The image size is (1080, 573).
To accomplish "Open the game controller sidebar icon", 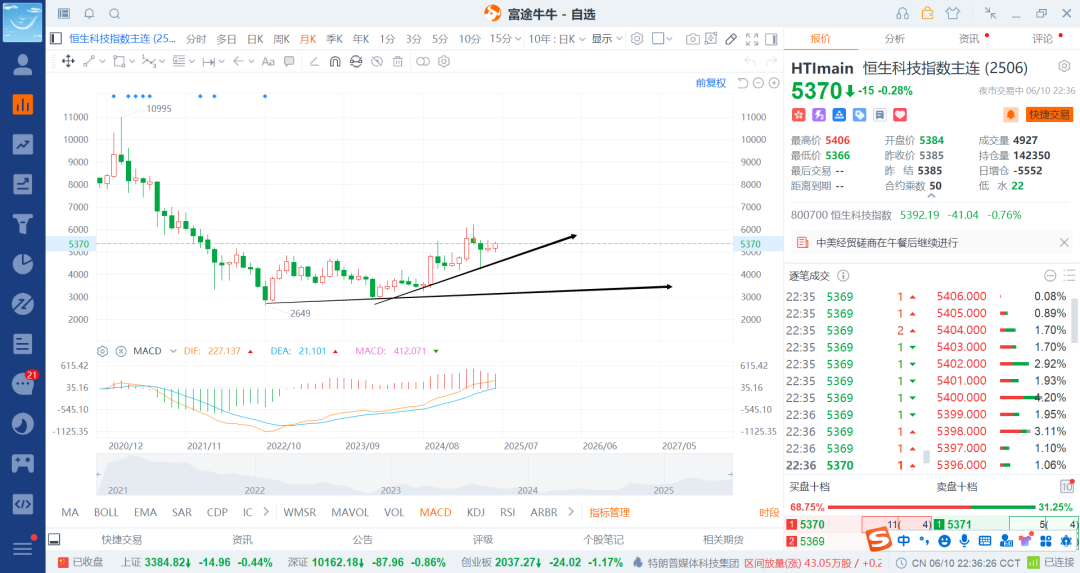I will (23, 463).
